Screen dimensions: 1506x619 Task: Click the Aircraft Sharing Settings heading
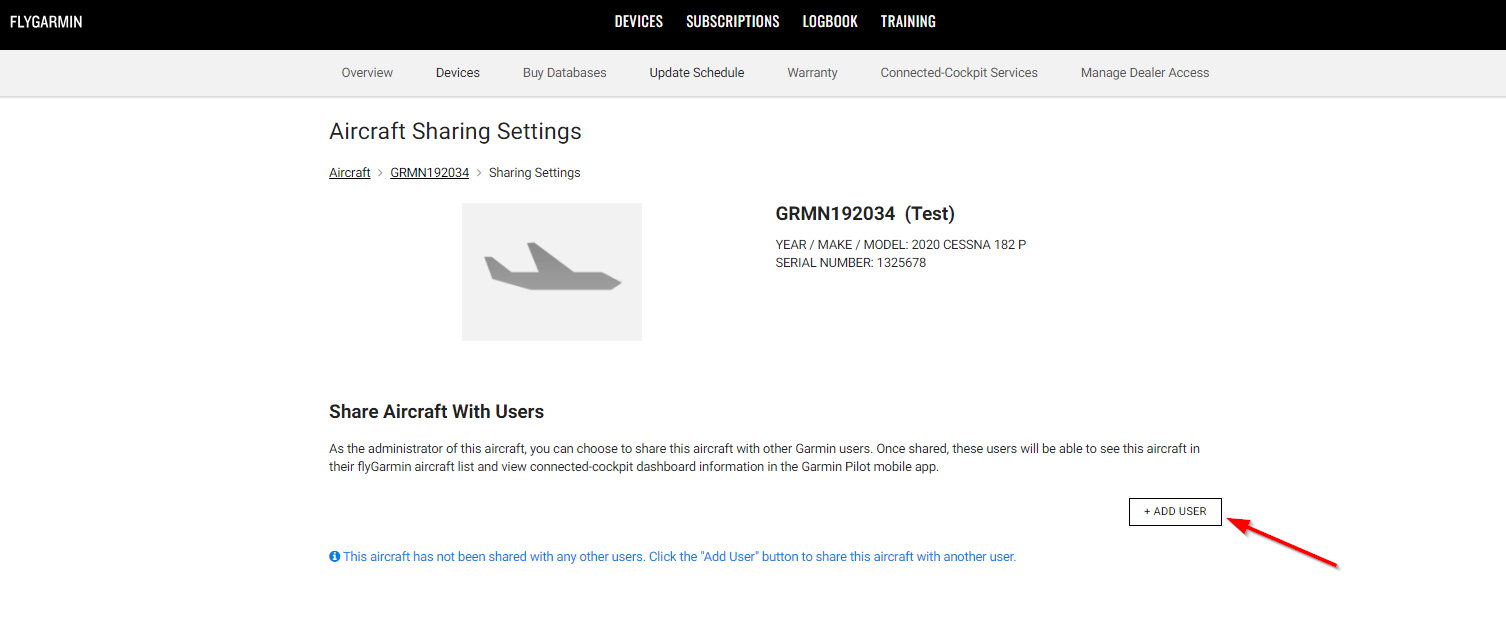point(455,132)
